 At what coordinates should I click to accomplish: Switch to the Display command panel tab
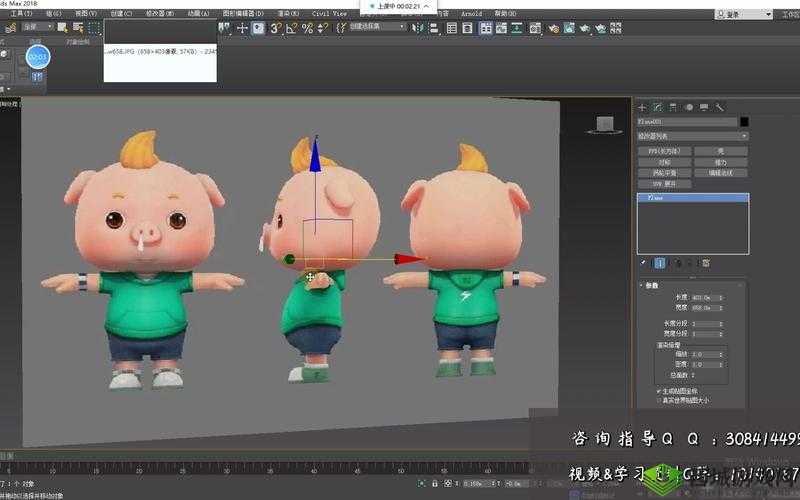point(704,107)
